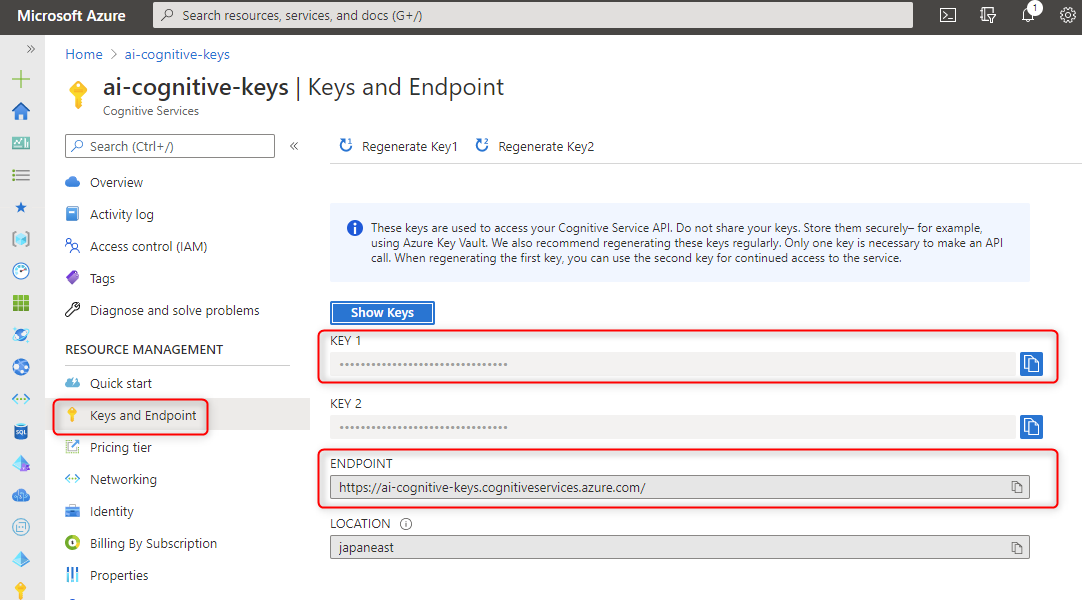Click the Home breadcrumb link

[x=83, y=54]
